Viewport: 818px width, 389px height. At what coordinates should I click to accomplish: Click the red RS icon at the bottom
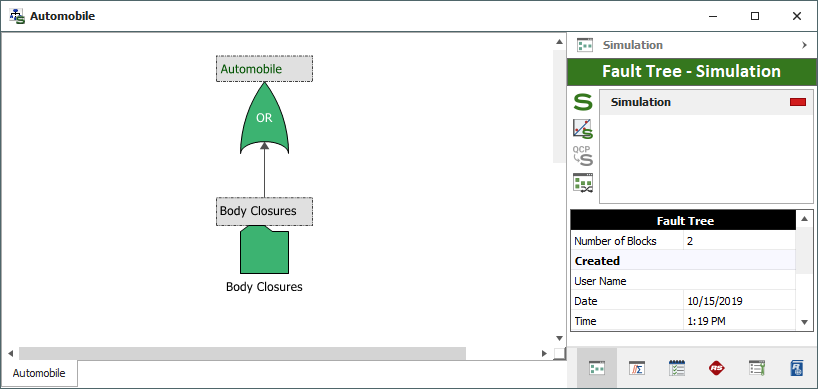click(717, 368)
